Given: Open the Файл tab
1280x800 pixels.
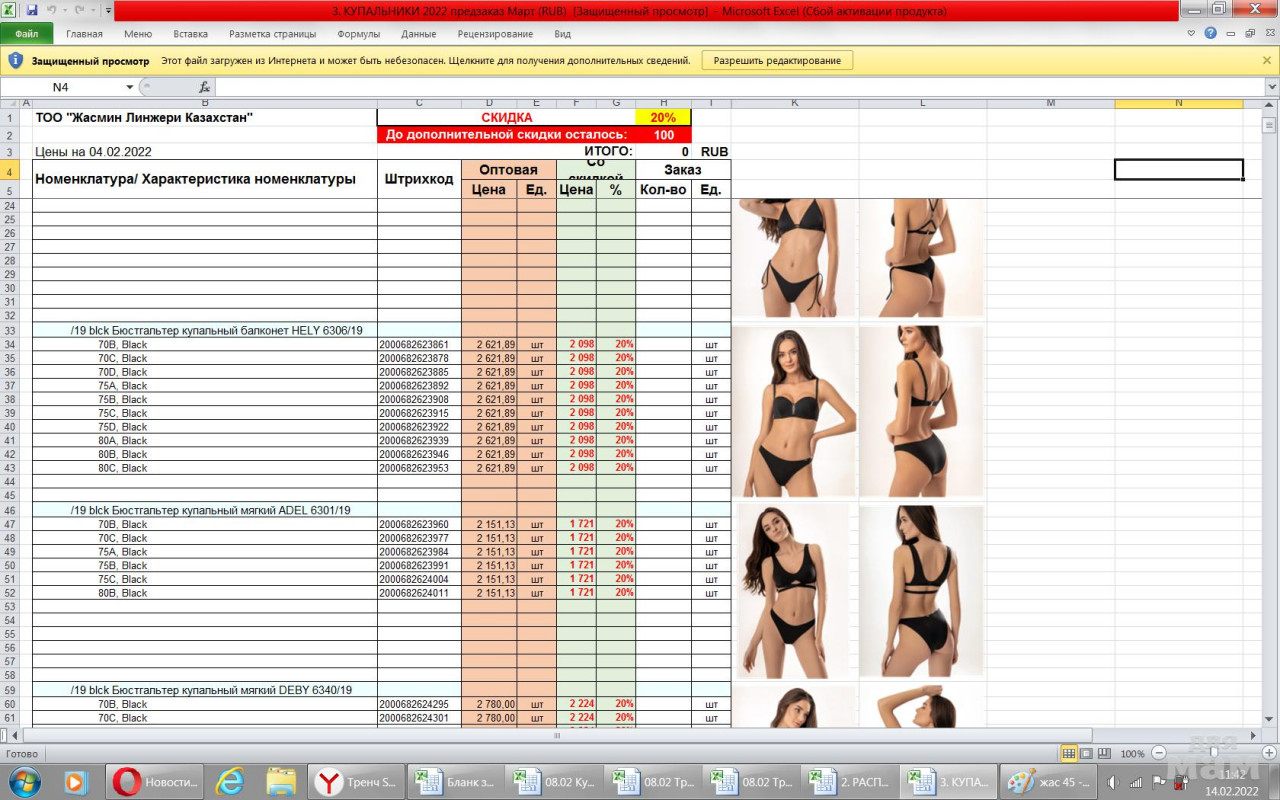Looking at the screenshot, I should point(27,33).
